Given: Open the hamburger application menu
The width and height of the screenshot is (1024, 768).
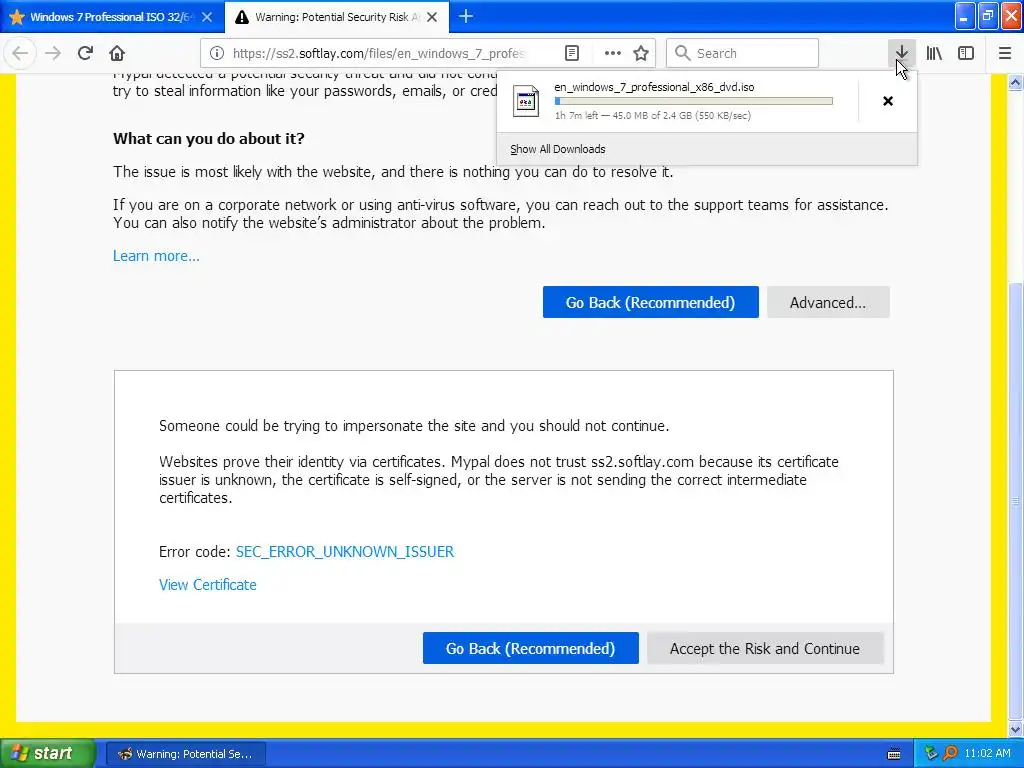Looking at the screenshot, I should tap(1005, 53).
